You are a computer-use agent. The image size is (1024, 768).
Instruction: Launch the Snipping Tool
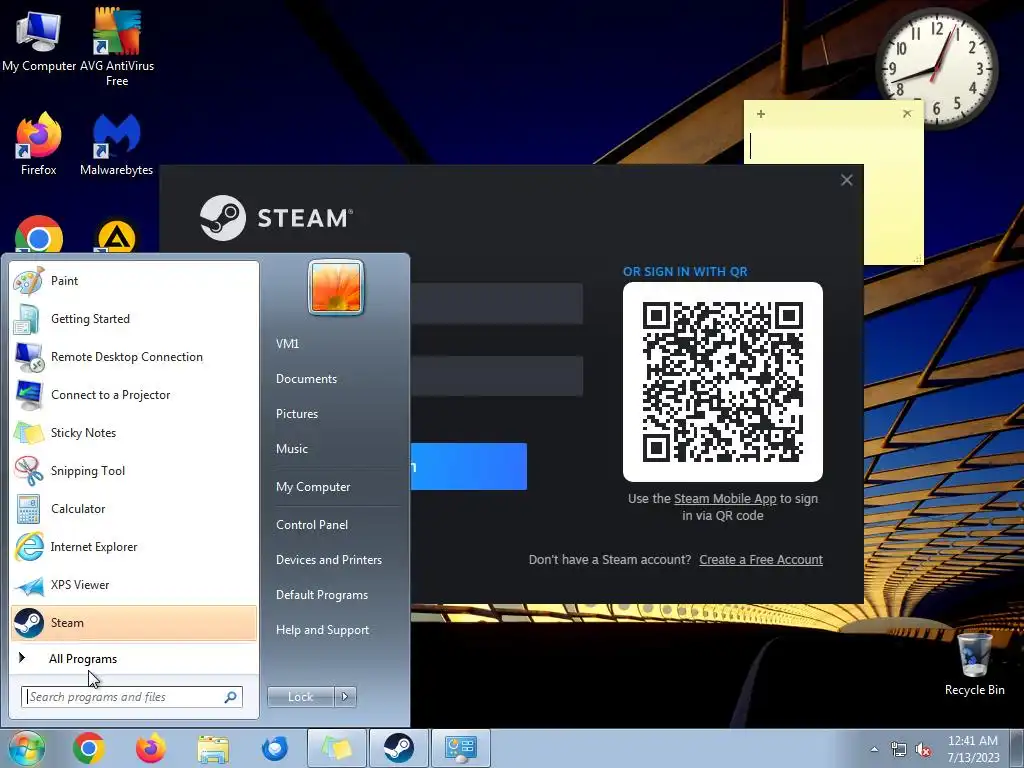click(134, 471)
